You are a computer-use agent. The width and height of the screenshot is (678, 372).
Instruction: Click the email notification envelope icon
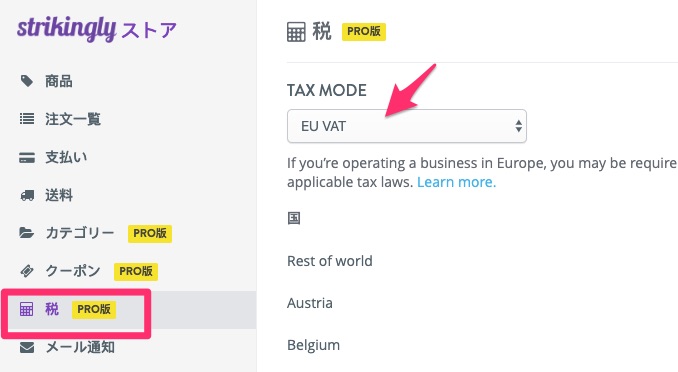click(x=27, y=347)
